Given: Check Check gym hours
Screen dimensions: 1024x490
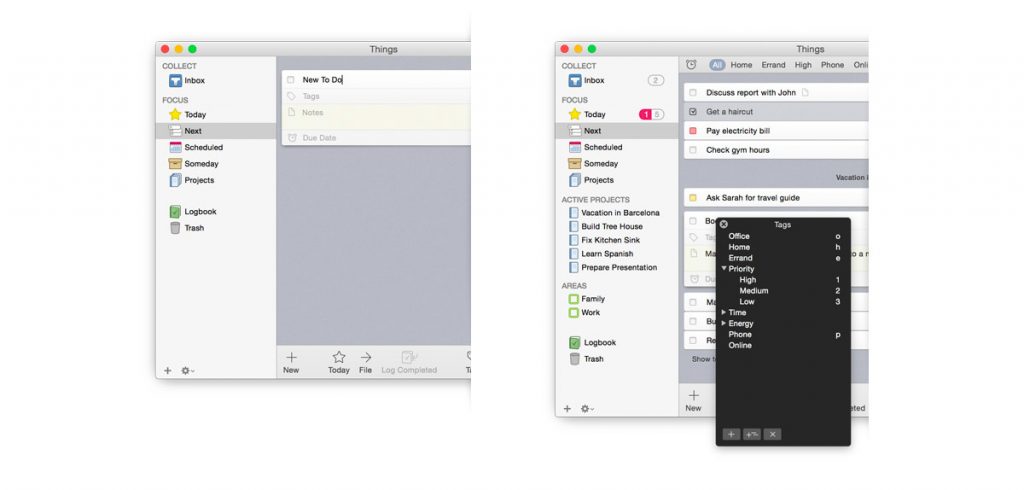Looking at the screenshot, I should coord(693,150).
